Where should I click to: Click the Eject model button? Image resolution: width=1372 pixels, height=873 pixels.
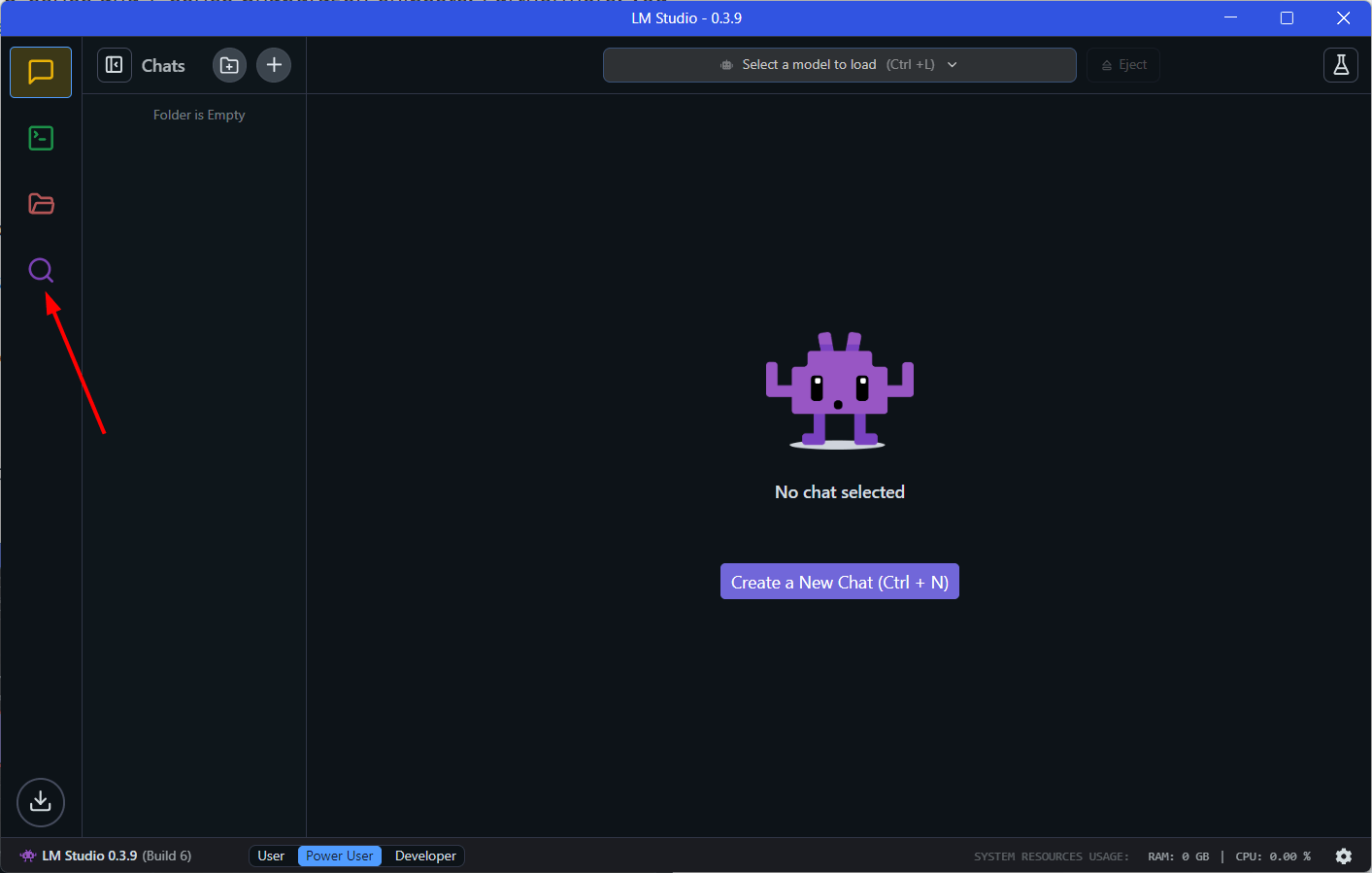[1123, 65]
